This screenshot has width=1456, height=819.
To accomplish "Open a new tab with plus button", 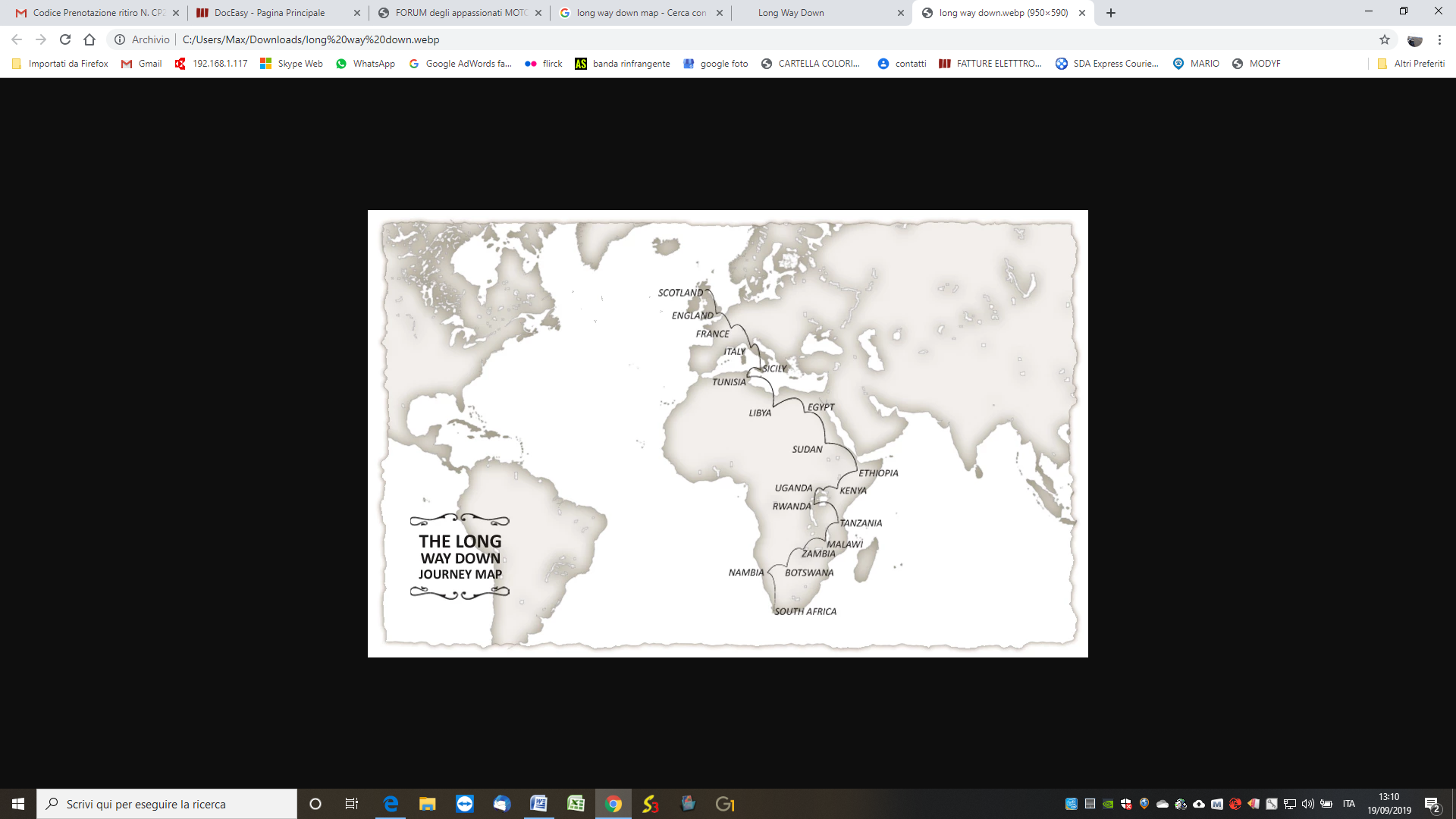I will (x=1111, y=13).
